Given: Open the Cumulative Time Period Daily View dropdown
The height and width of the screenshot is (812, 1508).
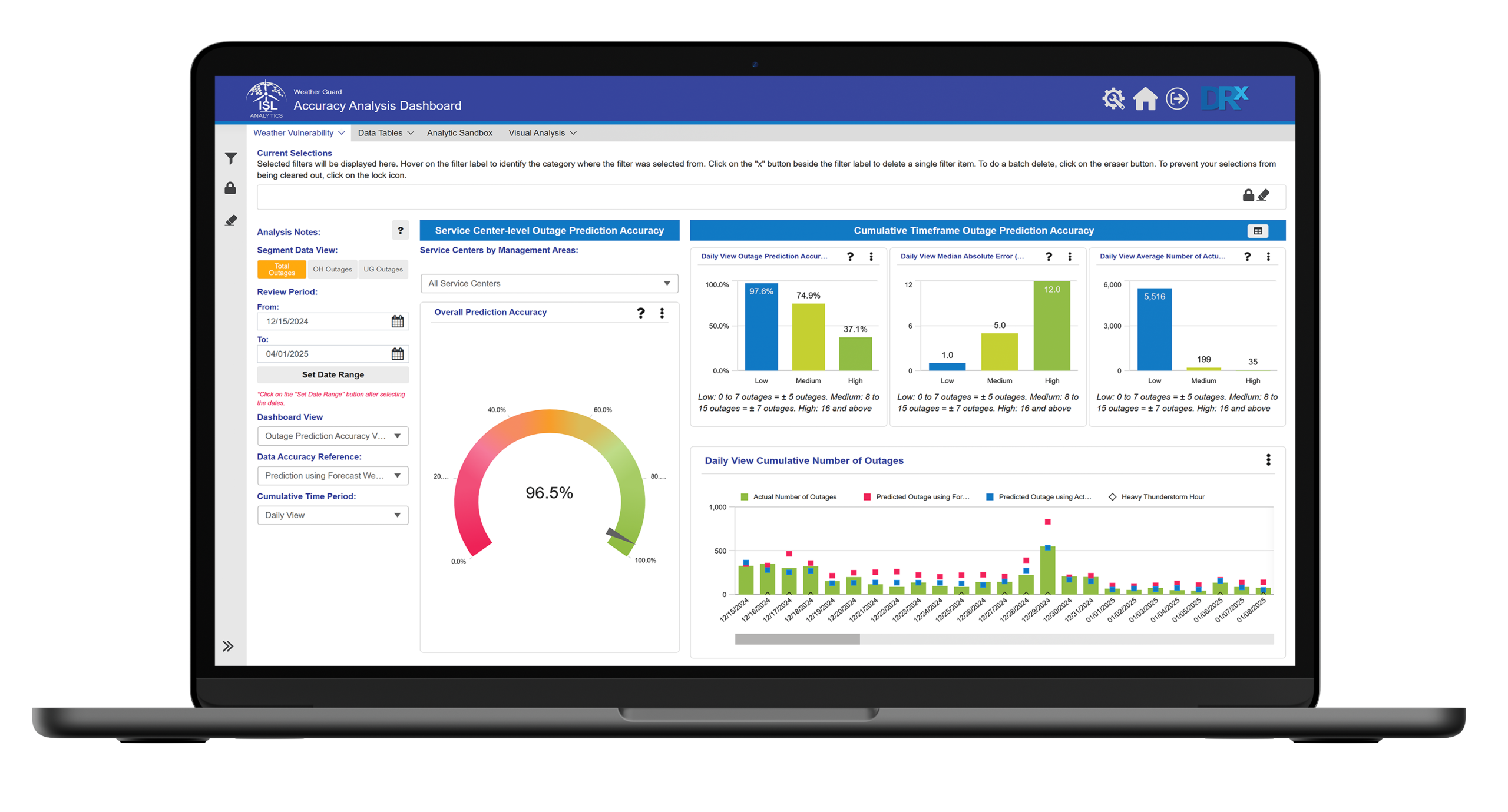Looking at the screenshot, I should tap(333, 515).
